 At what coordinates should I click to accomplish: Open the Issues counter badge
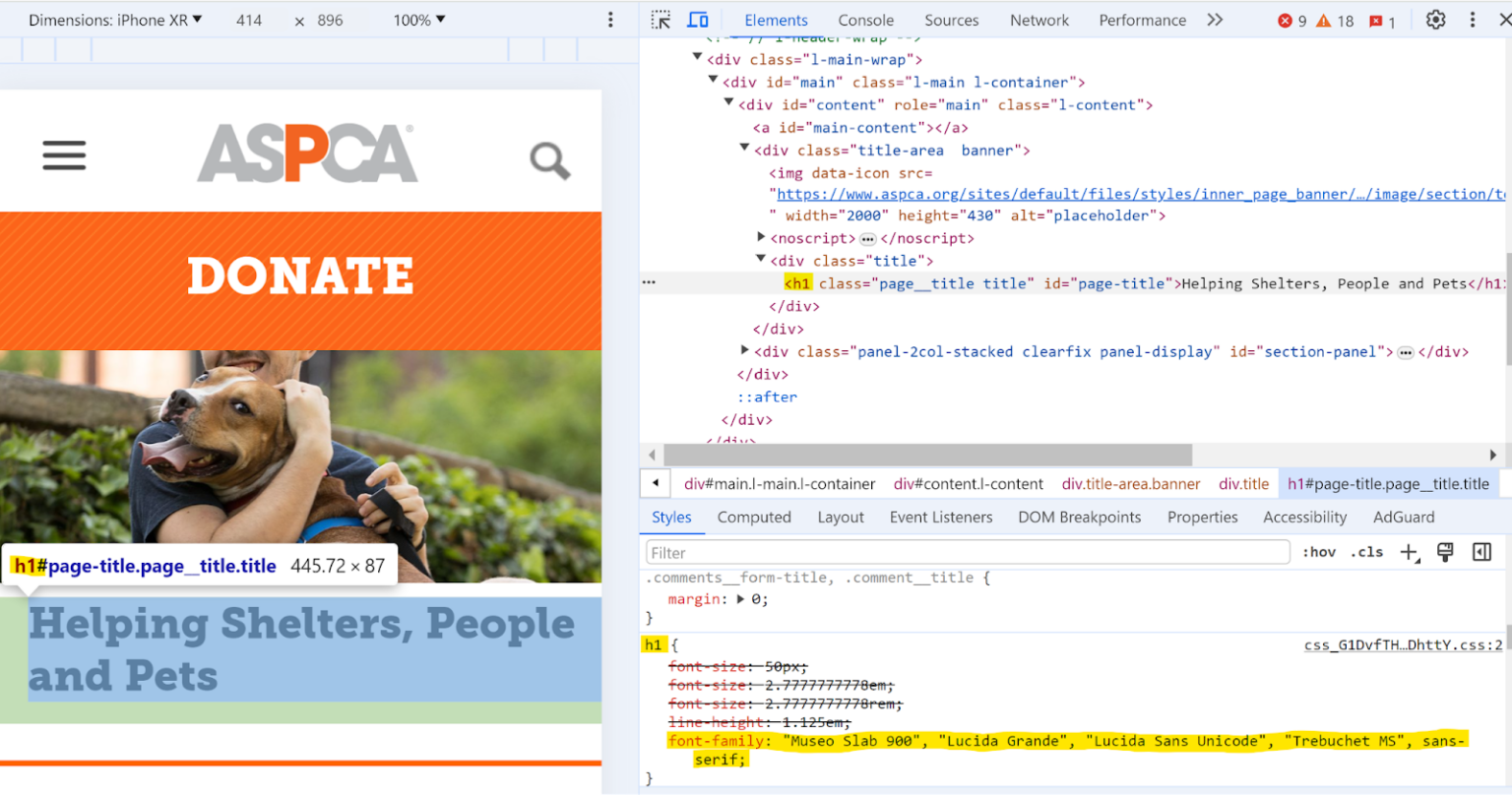(1378, 20)
